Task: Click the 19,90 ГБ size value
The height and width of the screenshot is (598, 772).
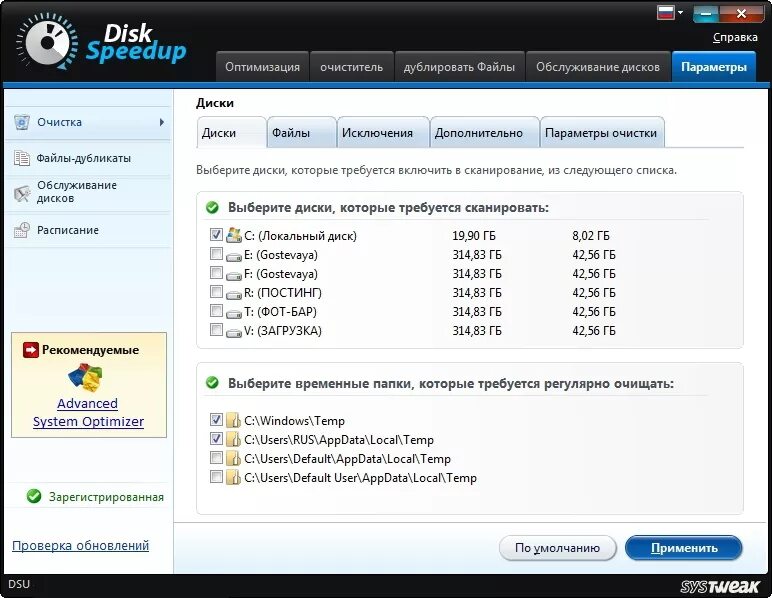Action: 474,236
